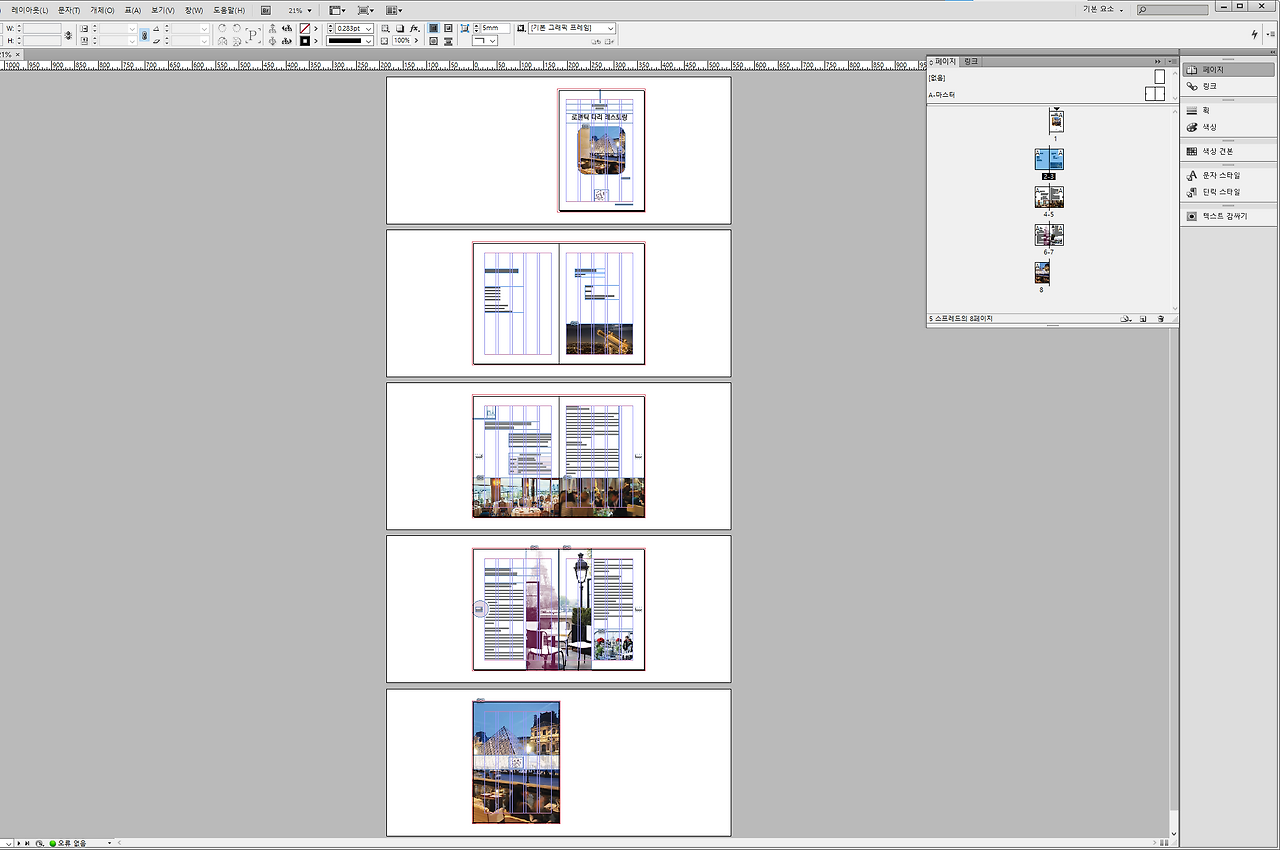Click the Bridge (Br) icon
The width and height of the screenshot is (1280, 850).
[266, 10]
